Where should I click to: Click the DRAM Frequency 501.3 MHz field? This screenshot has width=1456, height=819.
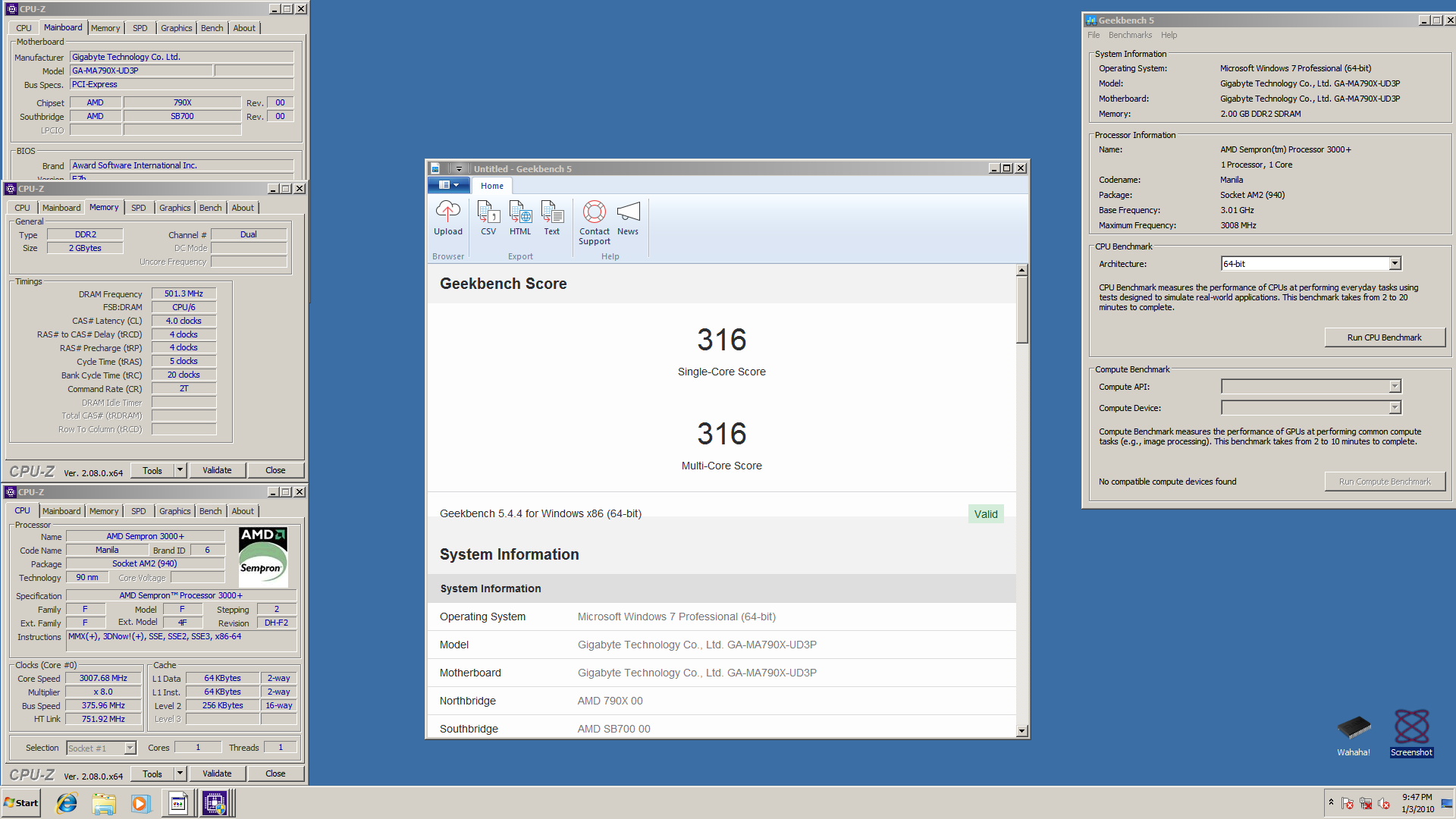click(x=184, y=294)
